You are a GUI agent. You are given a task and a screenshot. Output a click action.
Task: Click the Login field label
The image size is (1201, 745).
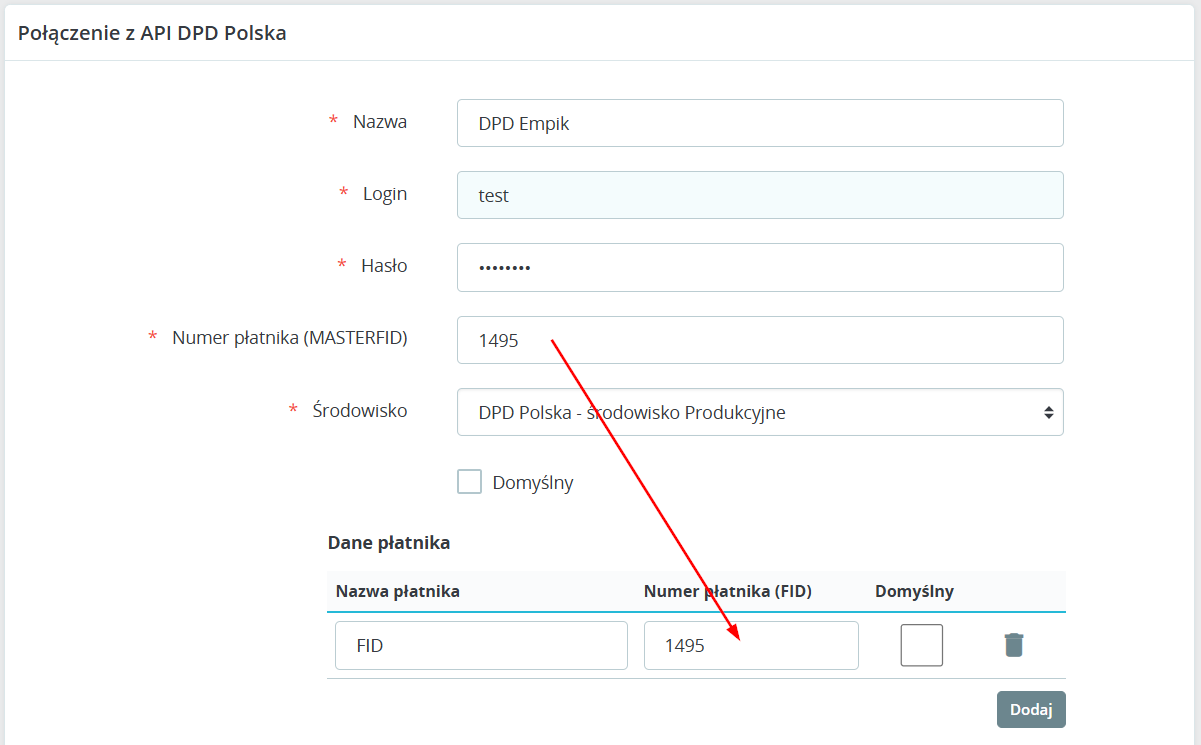(x=385, y=194)
